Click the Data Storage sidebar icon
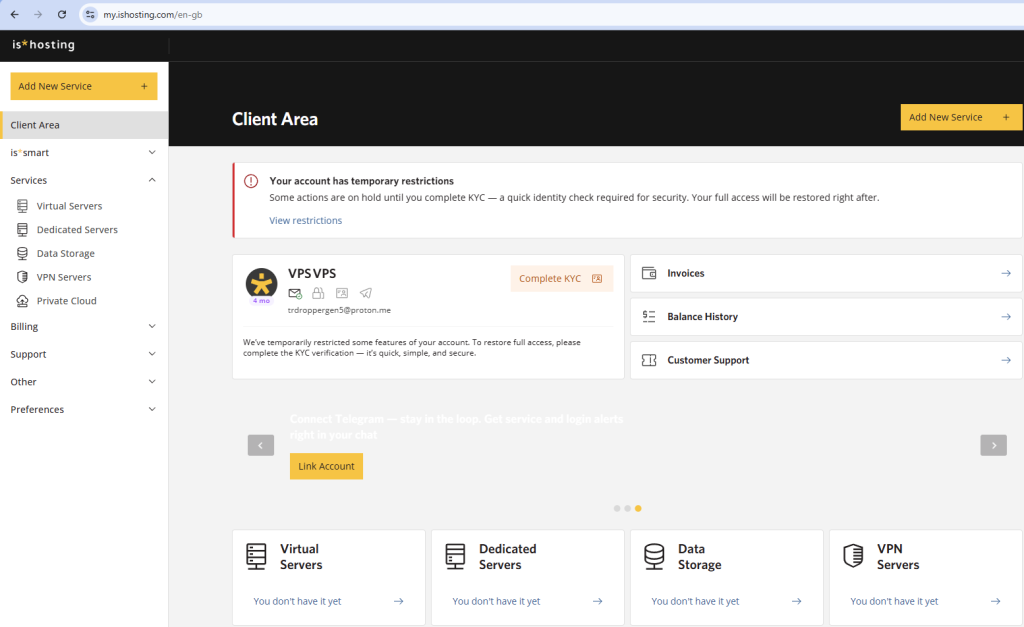The image size is (1024, 627). tap(22, 254)
